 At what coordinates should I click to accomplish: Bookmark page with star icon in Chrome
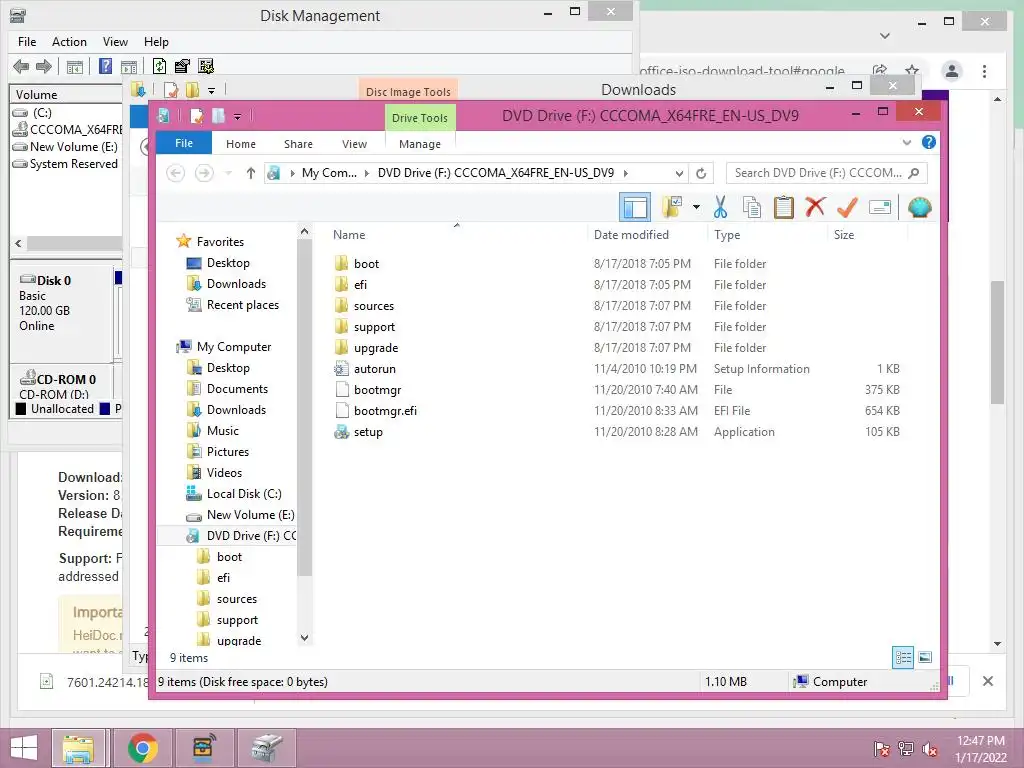tap(912, 71)
